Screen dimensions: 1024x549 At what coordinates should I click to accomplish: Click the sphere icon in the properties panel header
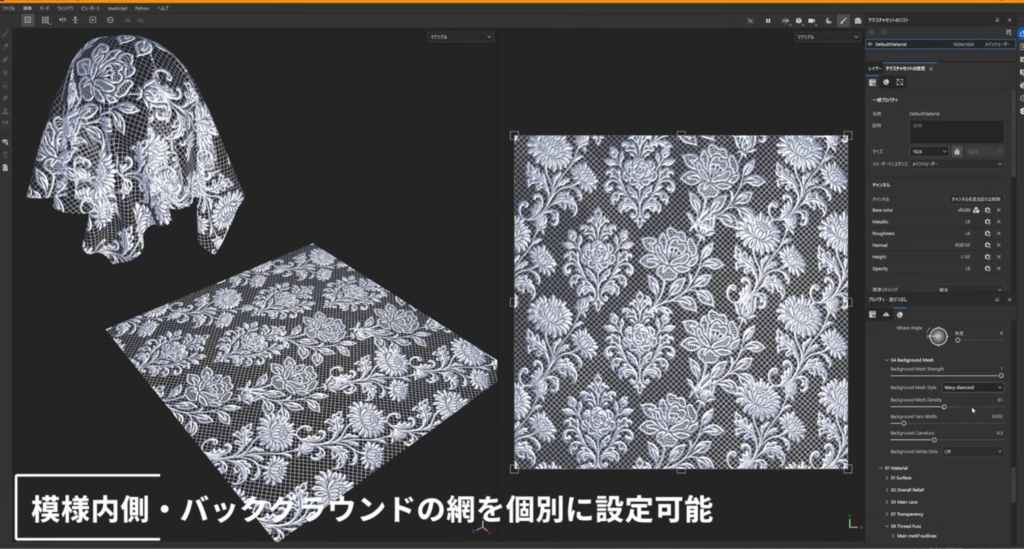(x=900, y=315)
